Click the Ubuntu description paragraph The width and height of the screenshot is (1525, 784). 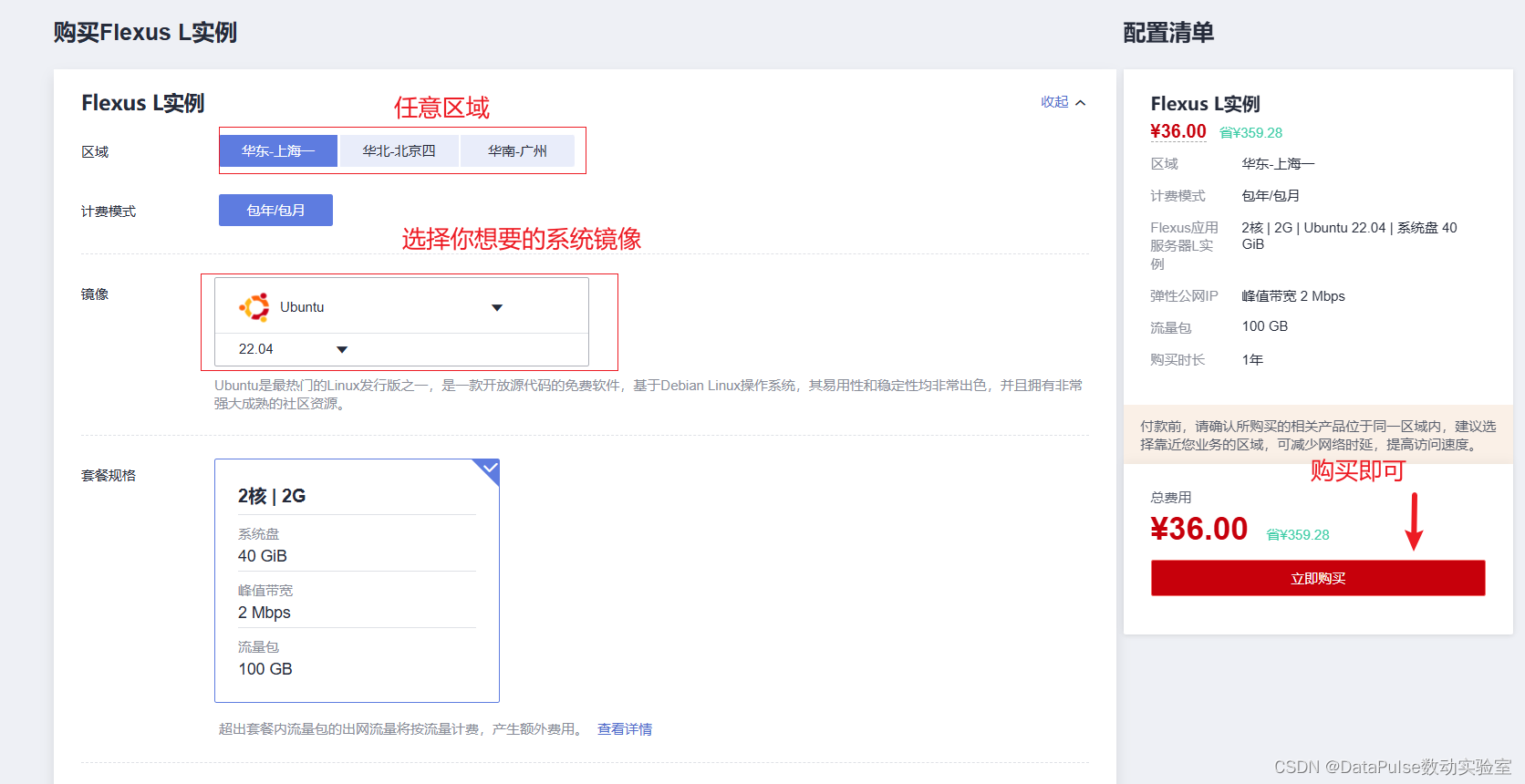pos(648,395)
